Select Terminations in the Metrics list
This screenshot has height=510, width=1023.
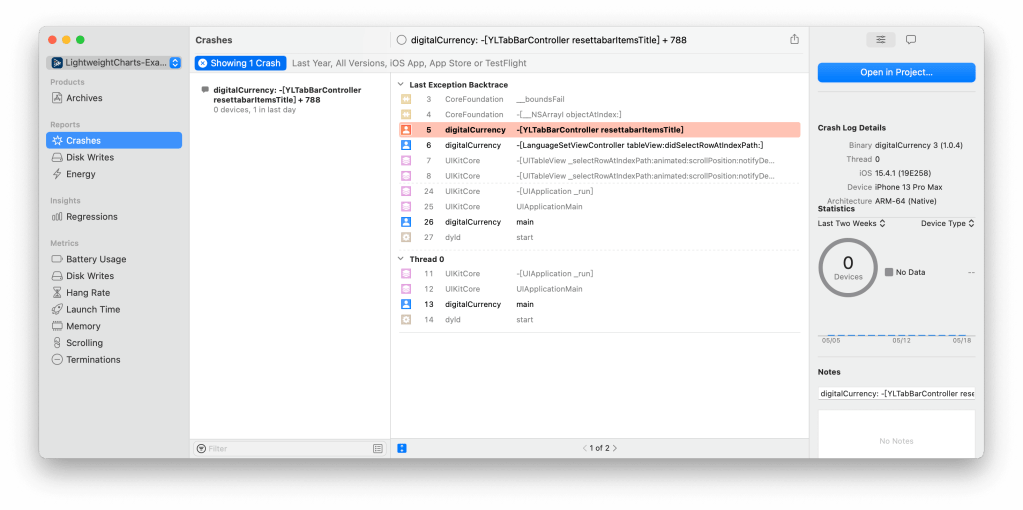[92, 360]
